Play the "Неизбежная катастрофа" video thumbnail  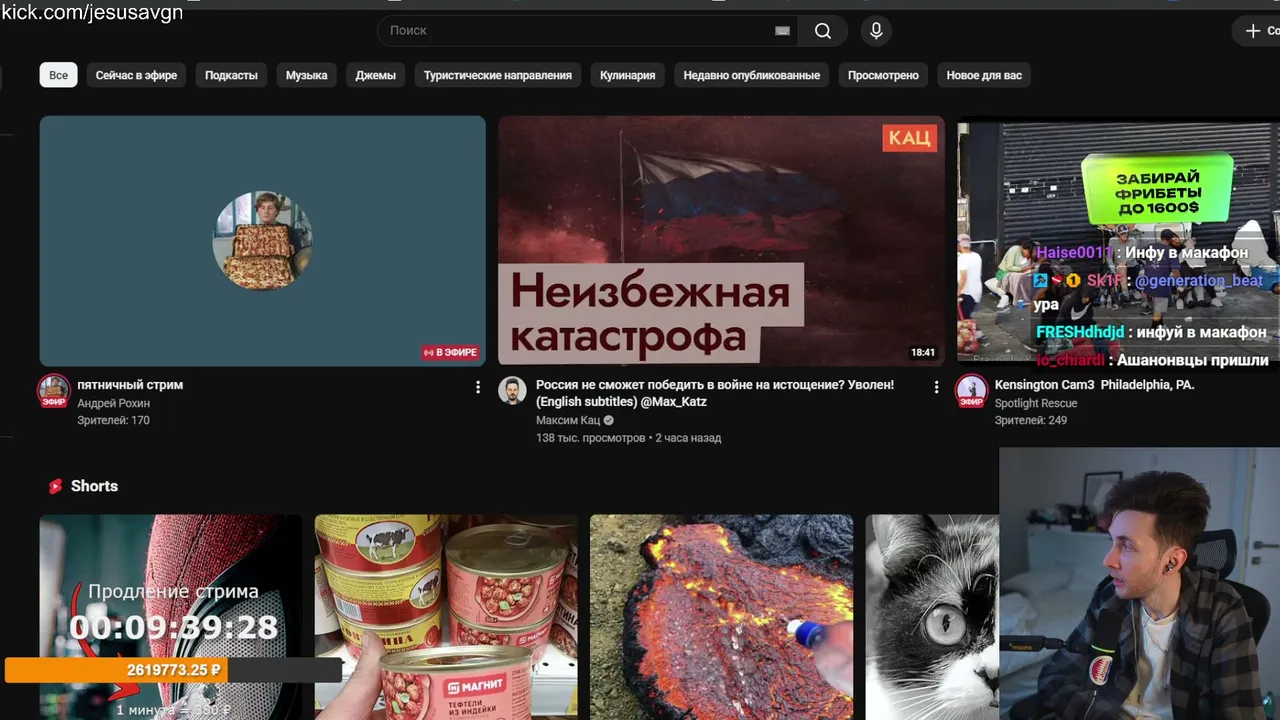tap(721, 241)
